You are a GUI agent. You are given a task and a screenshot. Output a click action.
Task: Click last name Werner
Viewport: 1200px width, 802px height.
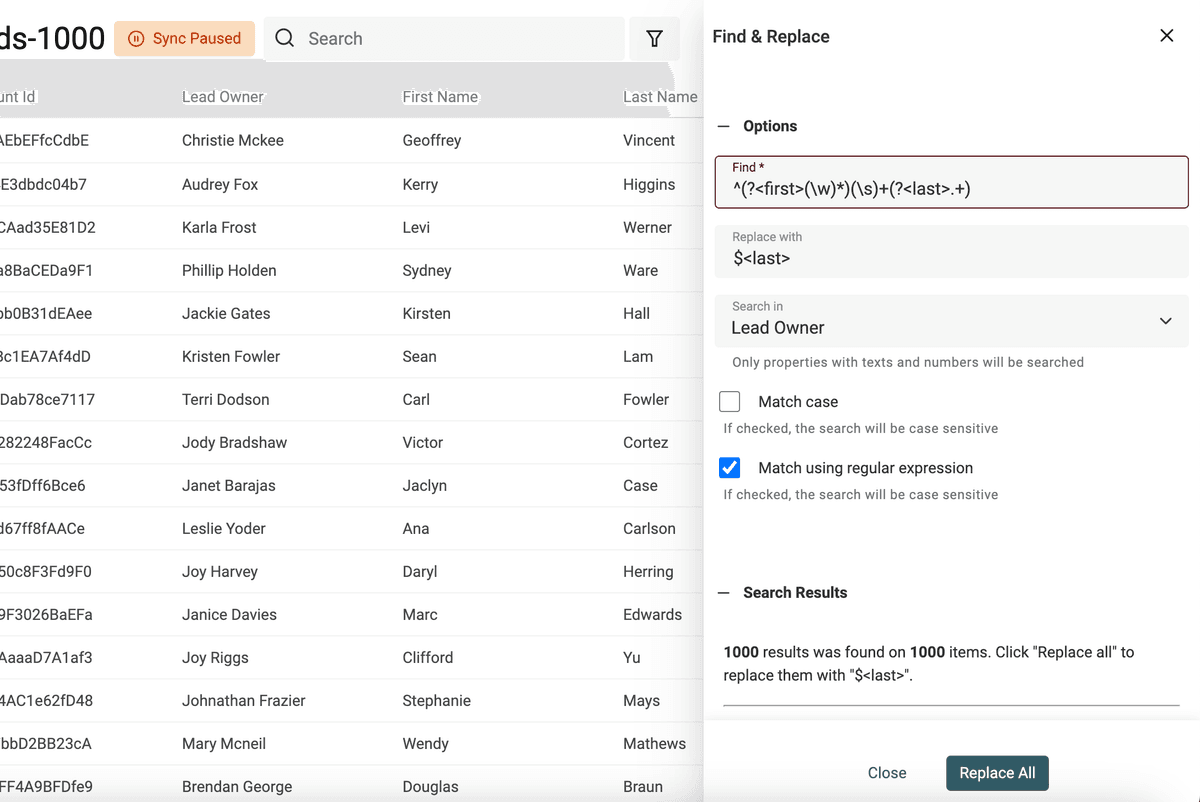point(648,228)
